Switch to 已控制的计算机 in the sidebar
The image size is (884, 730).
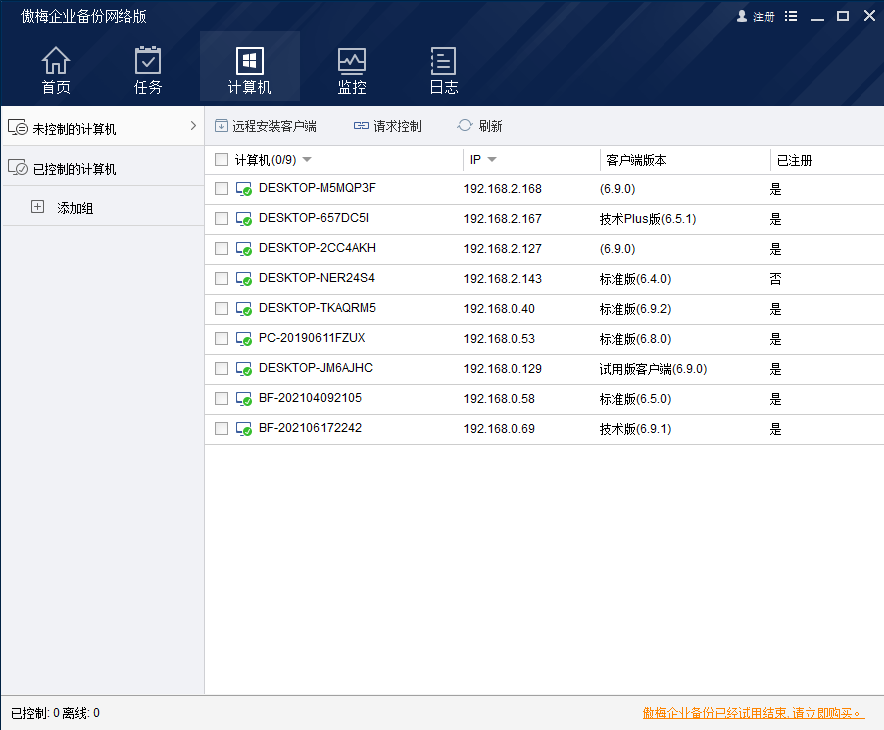tap(74, 169)
